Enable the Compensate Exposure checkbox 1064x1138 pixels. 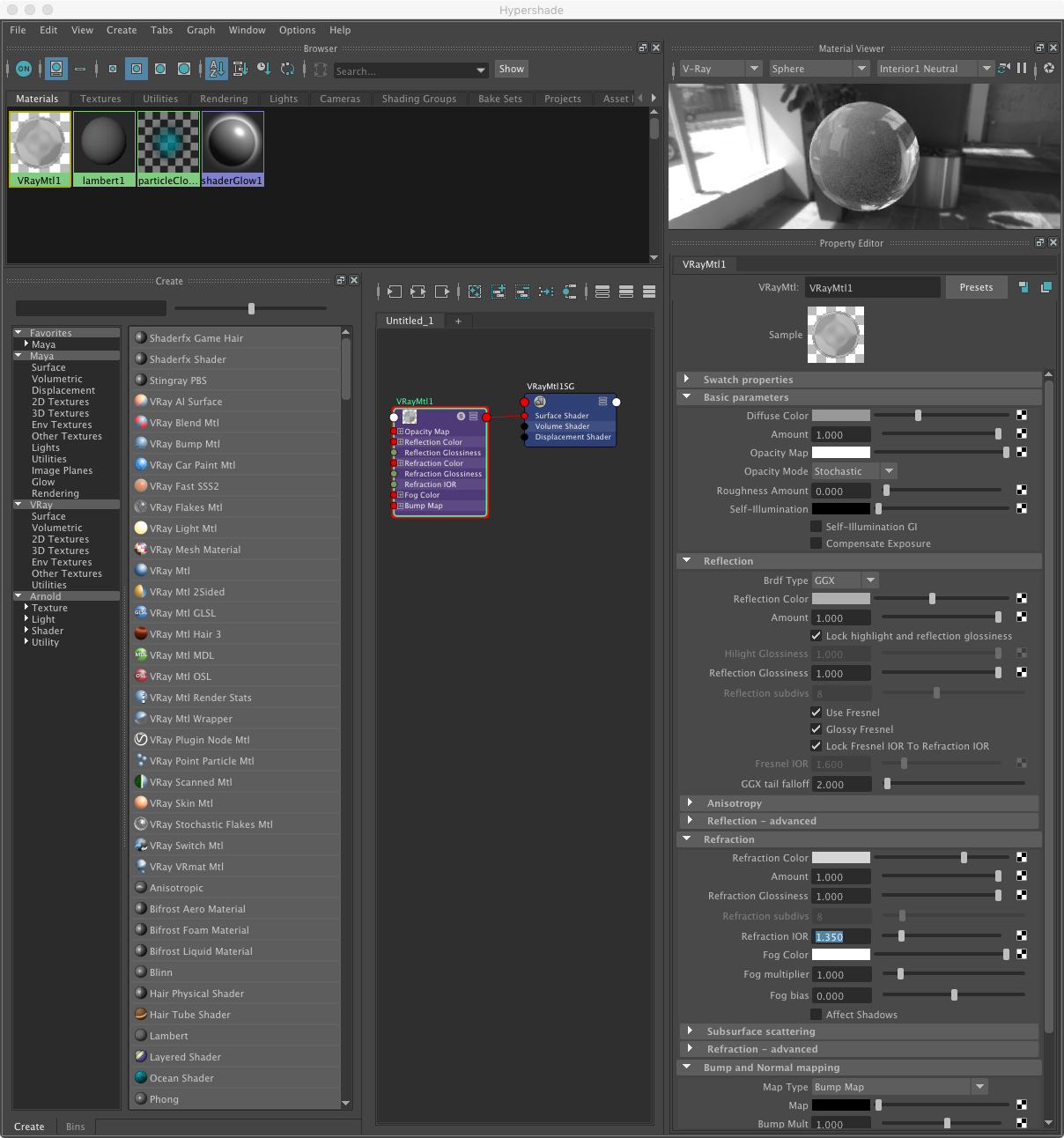tap(816, 543)
